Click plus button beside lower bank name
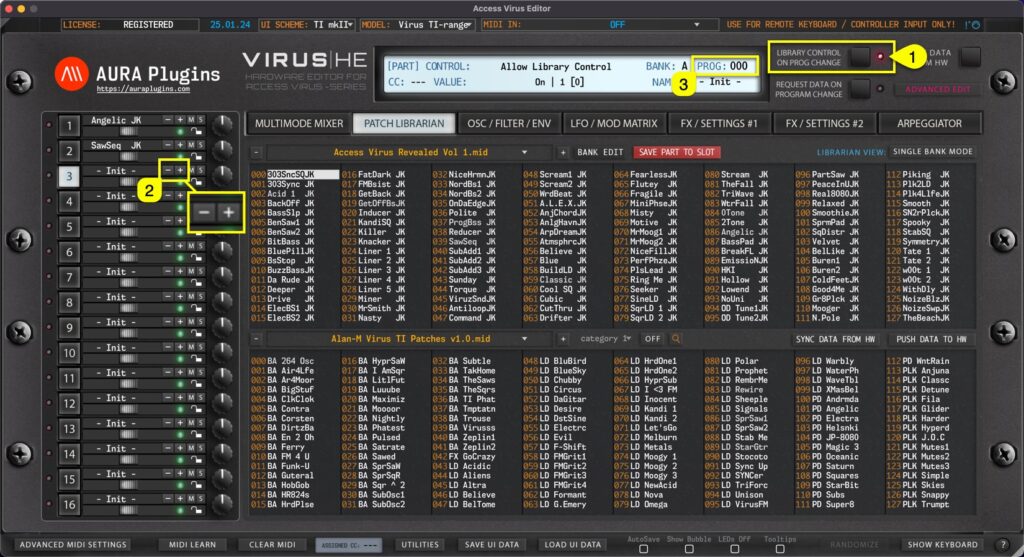Viewport: 1024px width, 557px height. point(563,339)
